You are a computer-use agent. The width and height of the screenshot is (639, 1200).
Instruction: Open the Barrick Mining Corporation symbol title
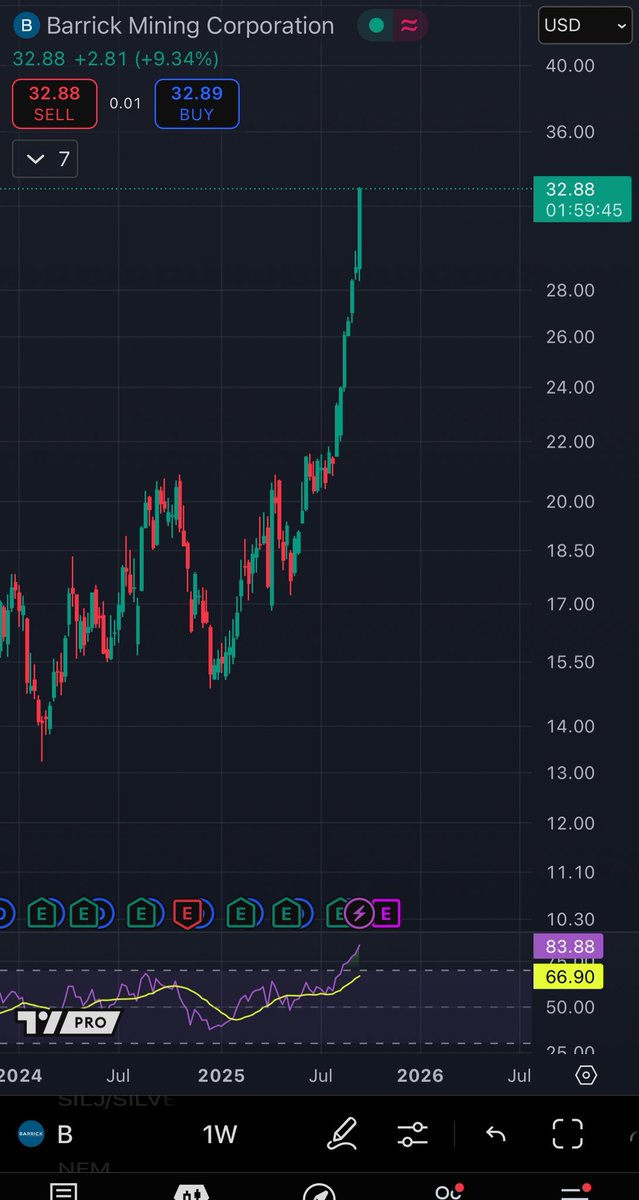pyautogui.click(x=191, y=26)
